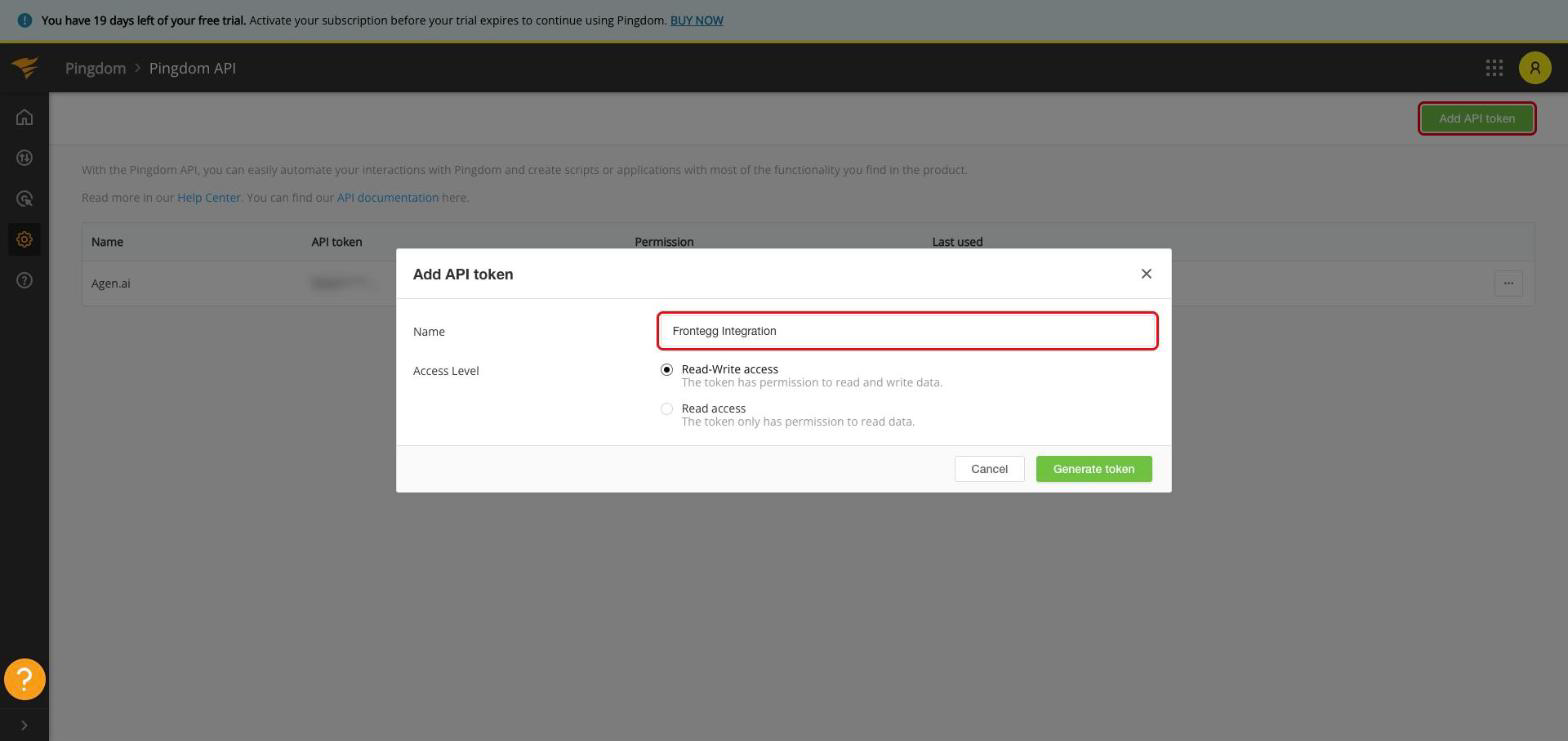The height and width of the screenshot is (741, 1568).
Task: Click the SolarWinds logo
Action: (x=25, y=67)
